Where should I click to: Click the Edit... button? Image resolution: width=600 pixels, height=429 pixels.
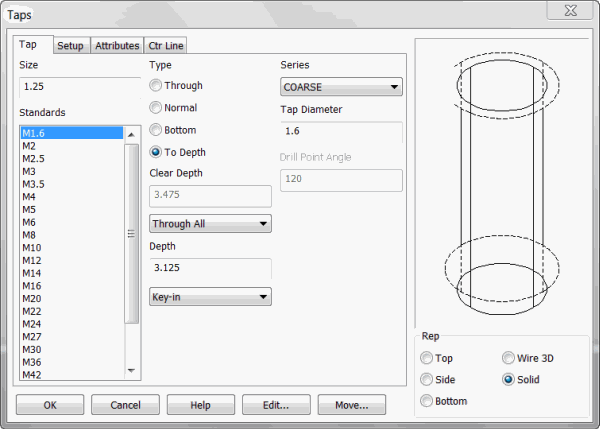[276, 405]
